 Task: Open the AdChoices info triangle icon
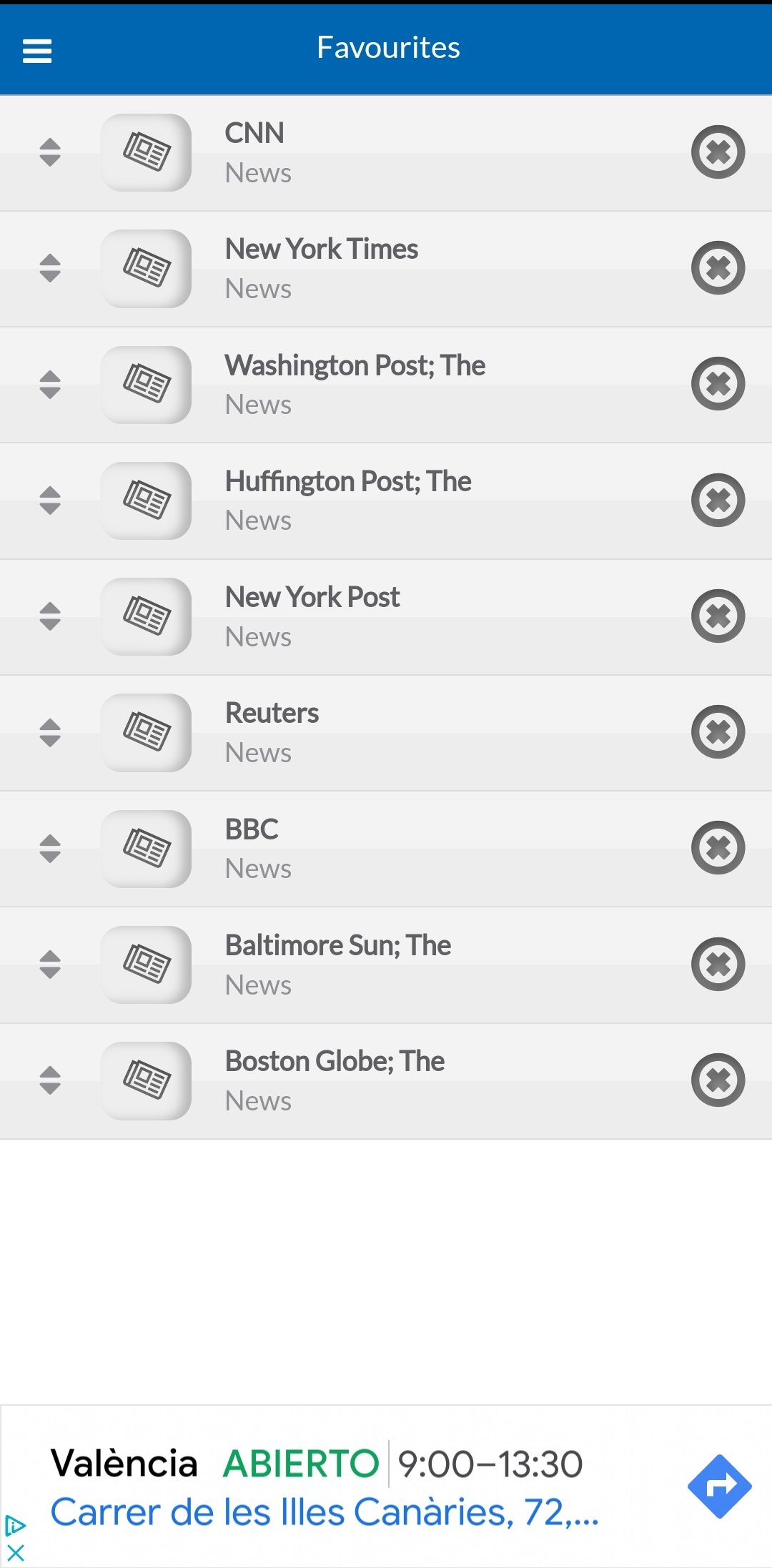tap(16, 1527)
